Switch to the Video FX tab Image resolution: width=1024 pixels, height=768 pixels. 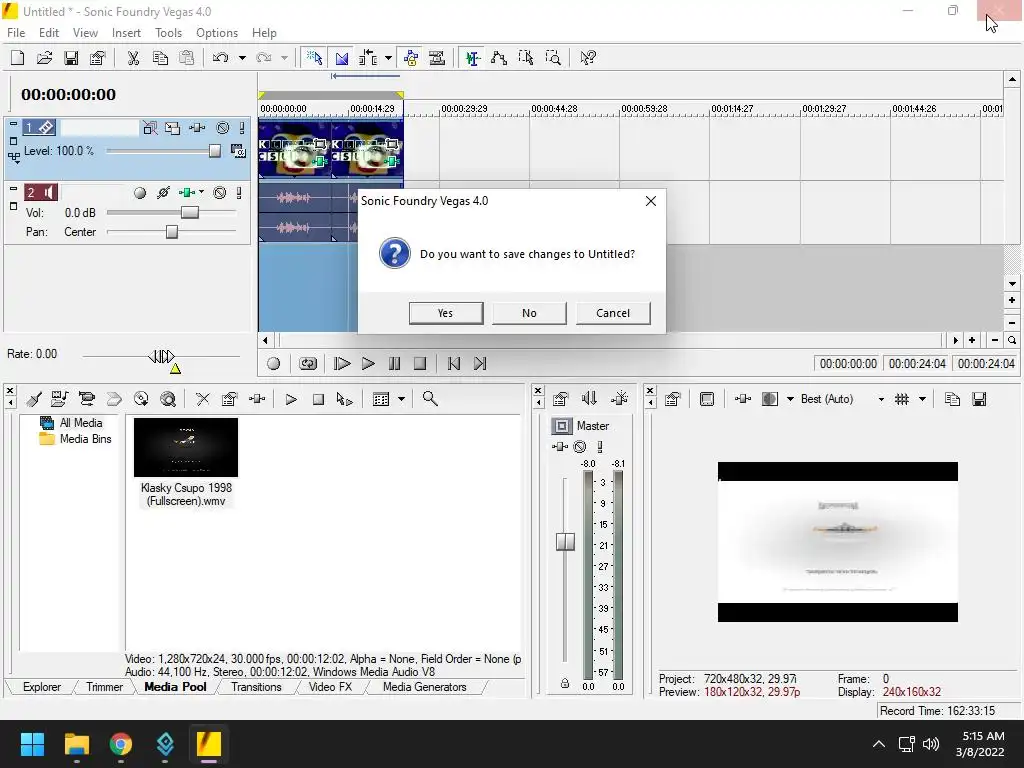click(x=330, y=687)
